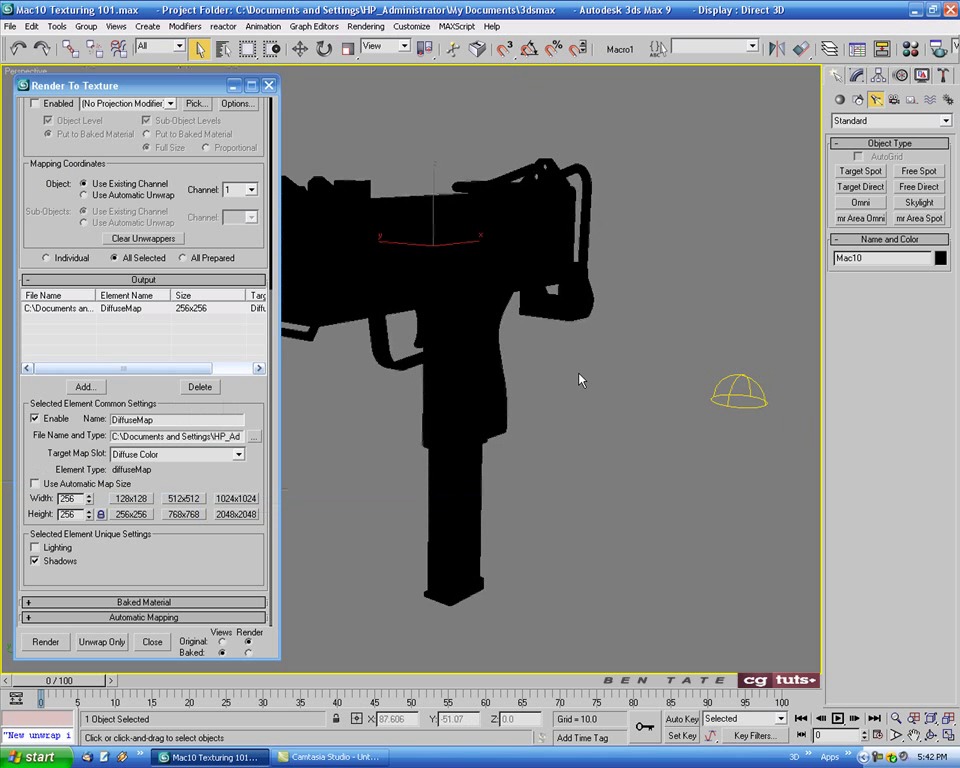Select the Cameras category icon
Screen dimensions: 960x768
[894, 100]
